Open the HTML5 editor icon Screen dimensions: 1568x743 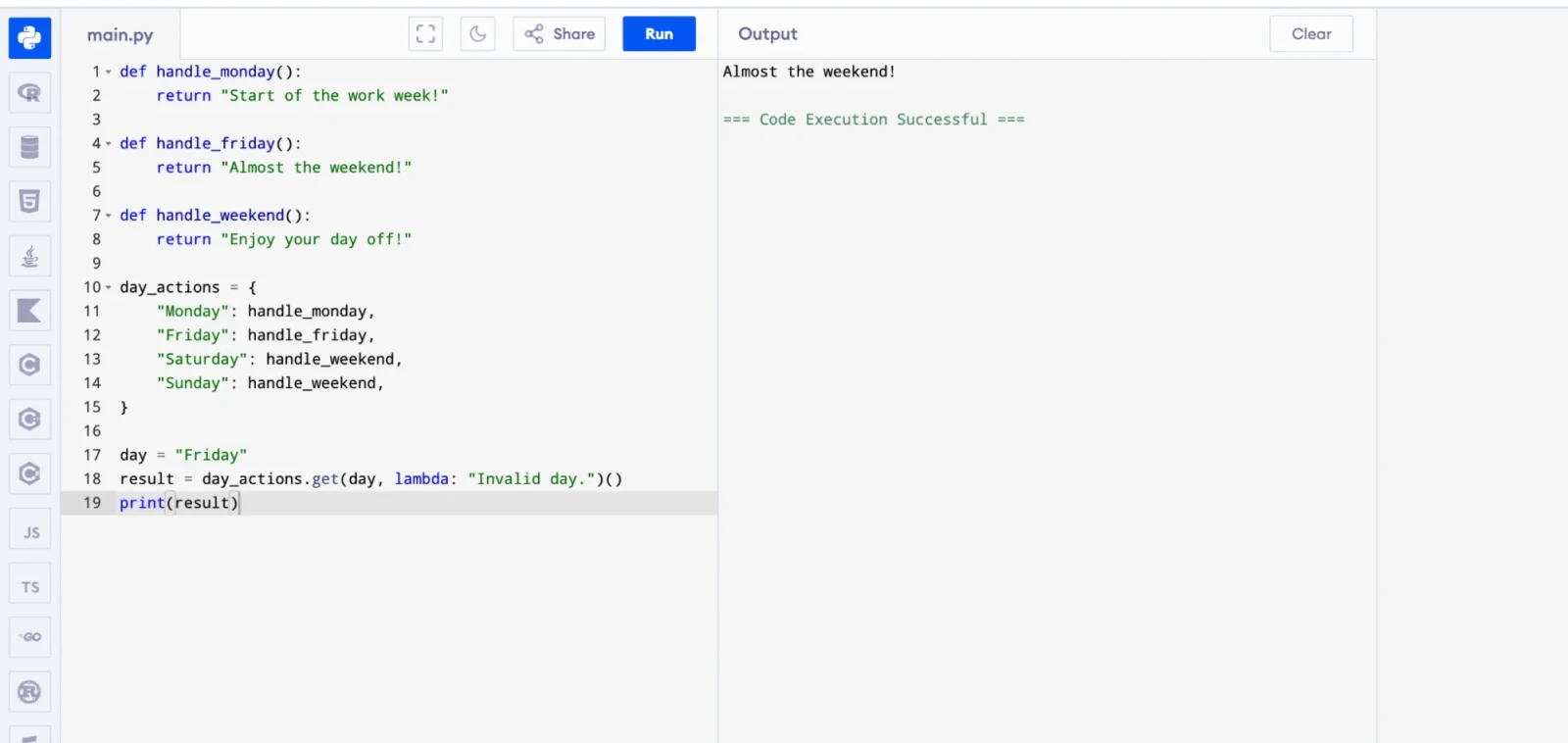click(x=29, y=202)
